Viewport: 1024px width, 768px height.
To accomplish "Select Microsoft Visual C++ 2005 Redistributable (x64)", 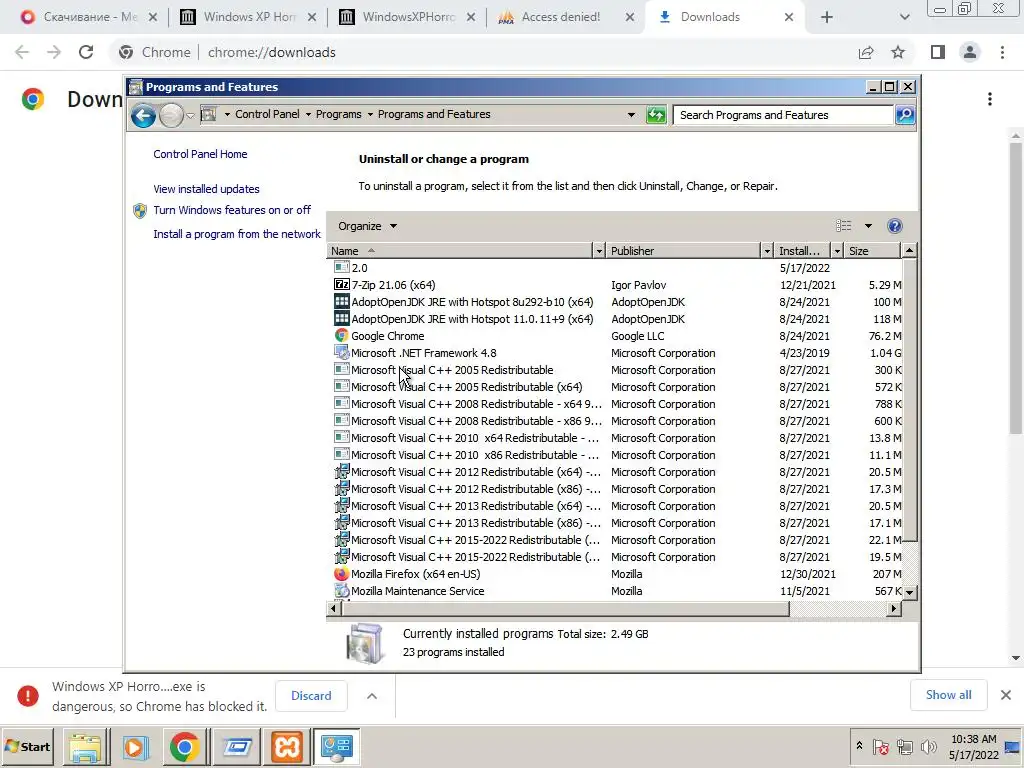I will (x=614, y=387).
